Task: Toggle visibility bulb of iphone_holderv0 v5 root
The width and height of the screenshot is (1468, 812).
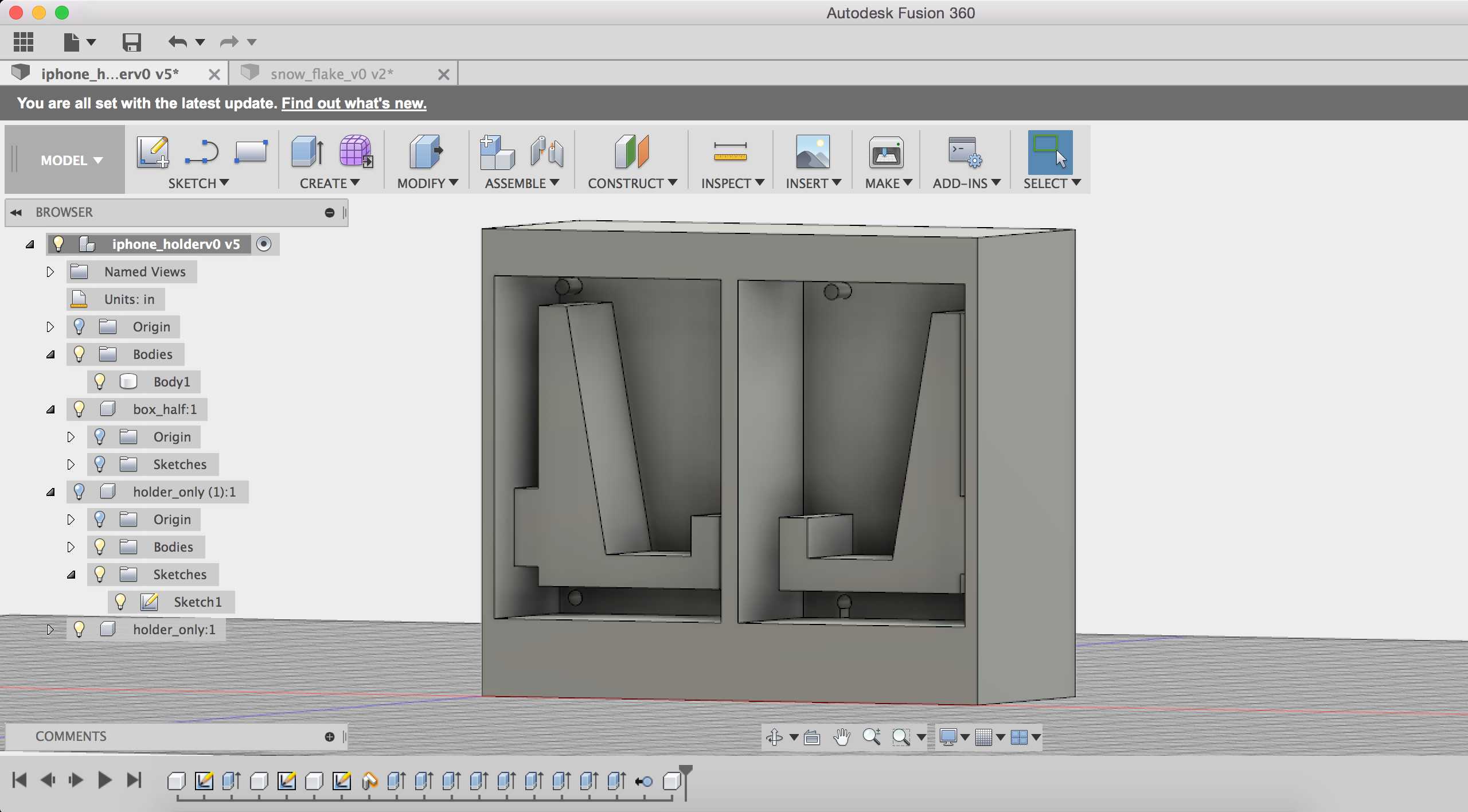Action: pos(58,244)
